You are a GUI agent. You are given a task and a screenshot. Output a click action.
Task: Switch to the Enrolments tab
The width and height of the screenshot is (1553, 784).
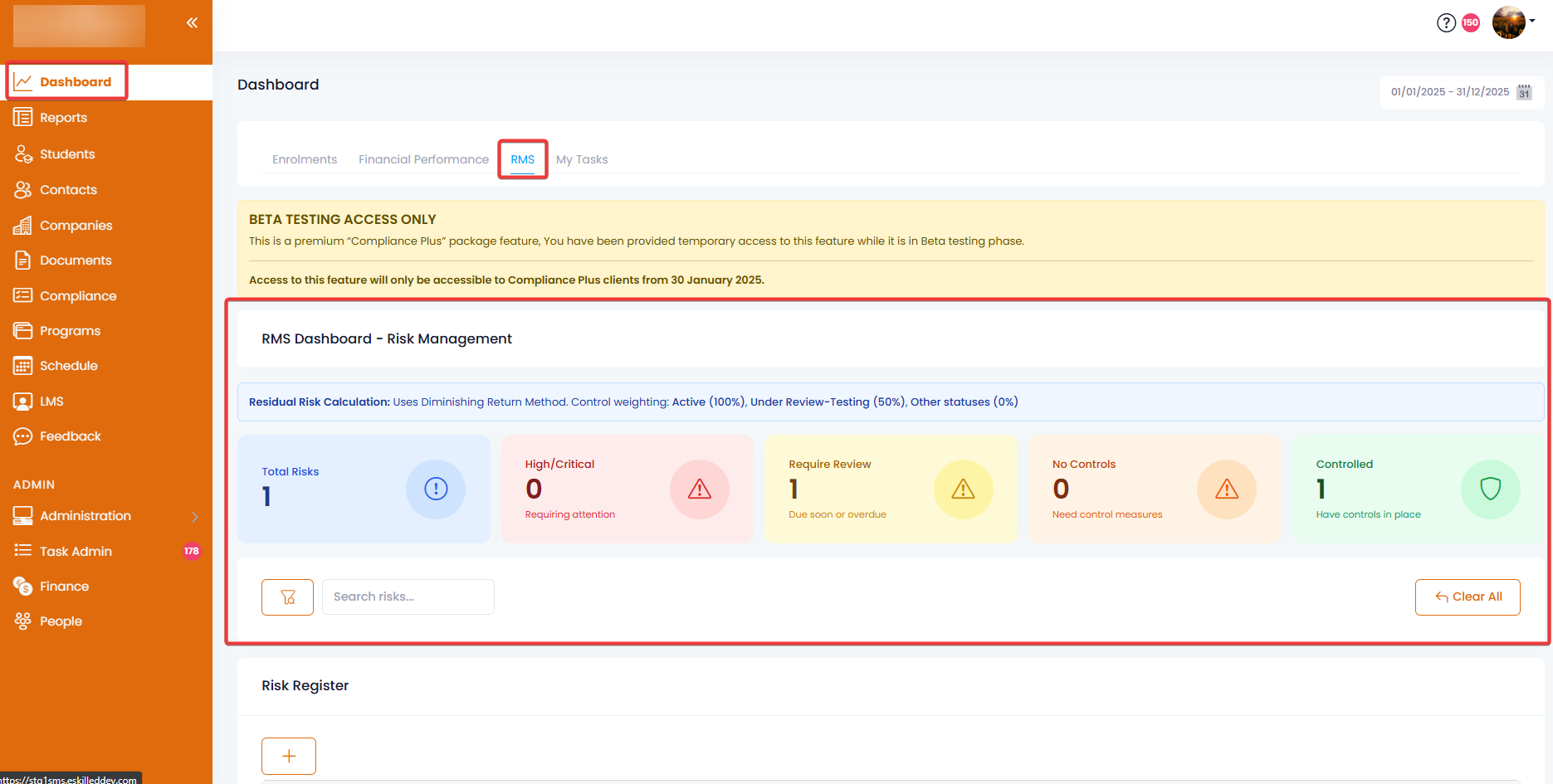click(x=305, y=159)
